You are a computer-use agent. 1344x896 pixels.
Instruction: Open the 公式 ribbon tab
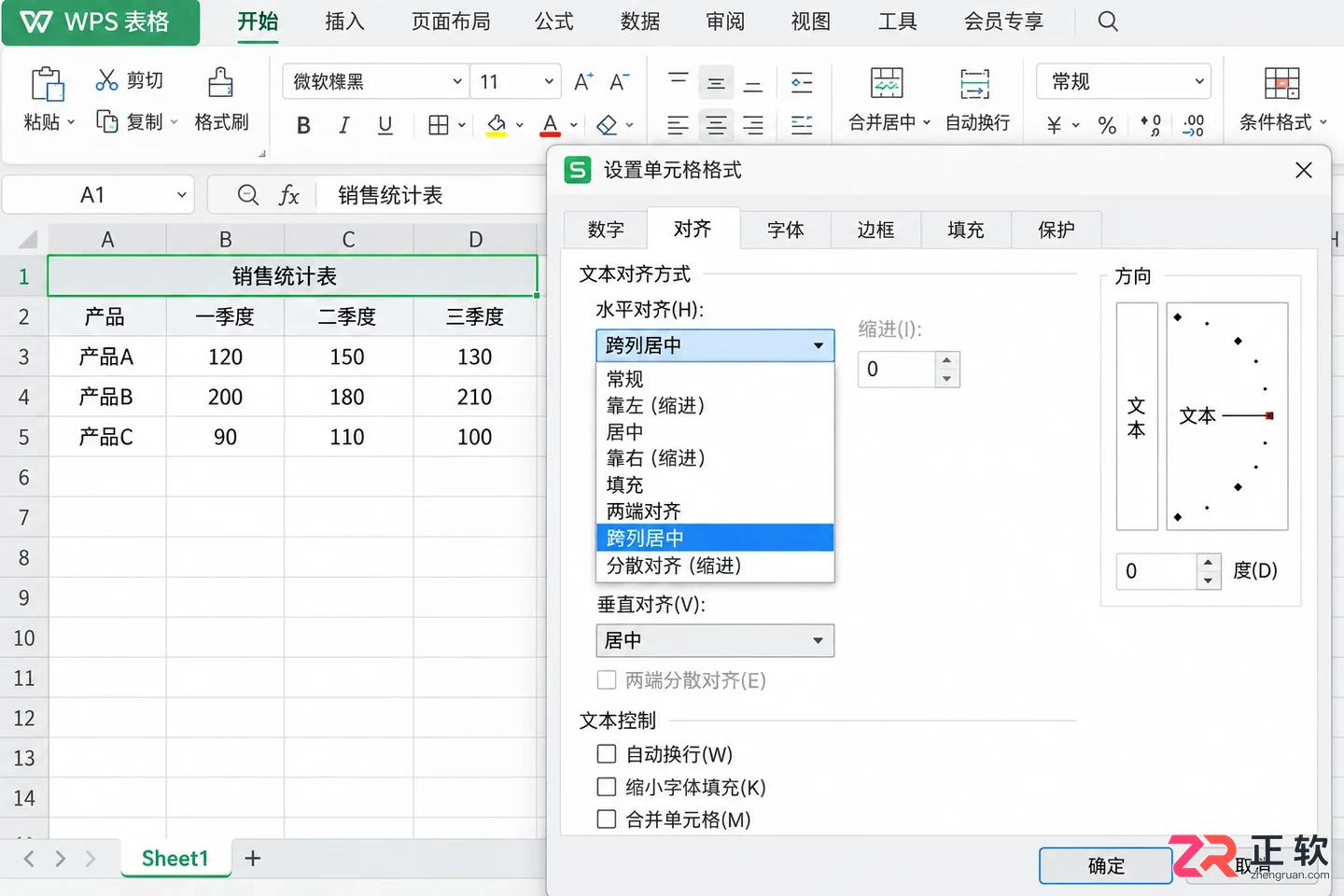553,21
